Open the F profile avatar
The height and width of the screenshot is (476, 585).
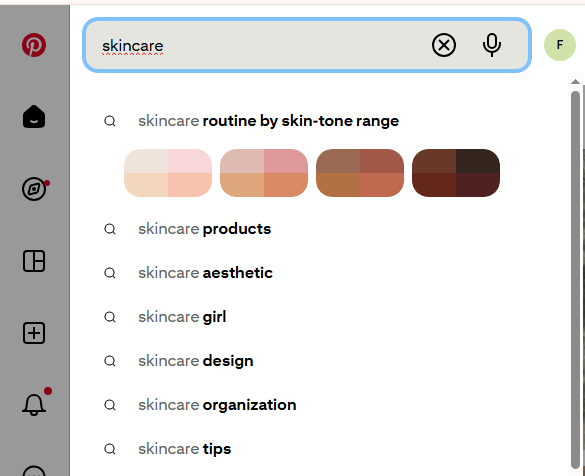point(560,45)
